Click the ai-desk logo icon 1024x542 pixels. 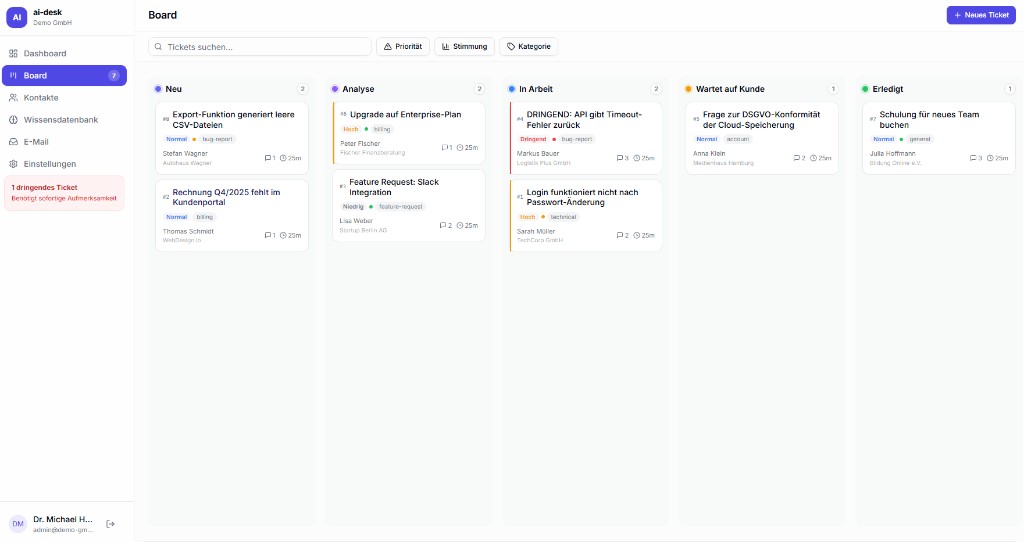pyautogui.click(x=18, y=17)
